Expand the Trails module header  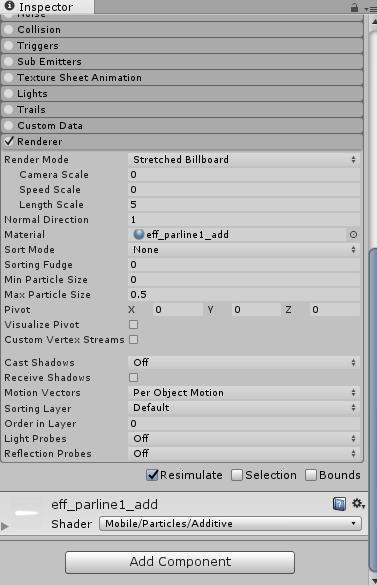click(x=182, y=110)
